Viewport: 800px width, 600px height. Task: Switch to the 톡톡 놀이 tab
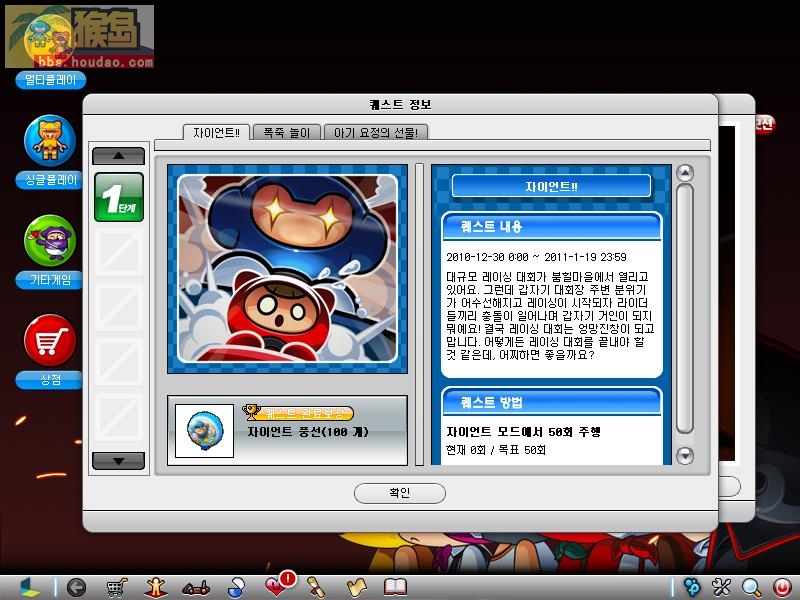click(286, 133)
